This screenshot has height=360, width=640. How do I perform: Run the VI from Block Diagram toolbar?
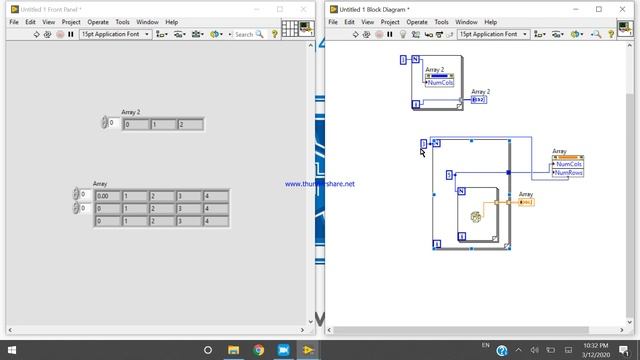click(356, 35)
